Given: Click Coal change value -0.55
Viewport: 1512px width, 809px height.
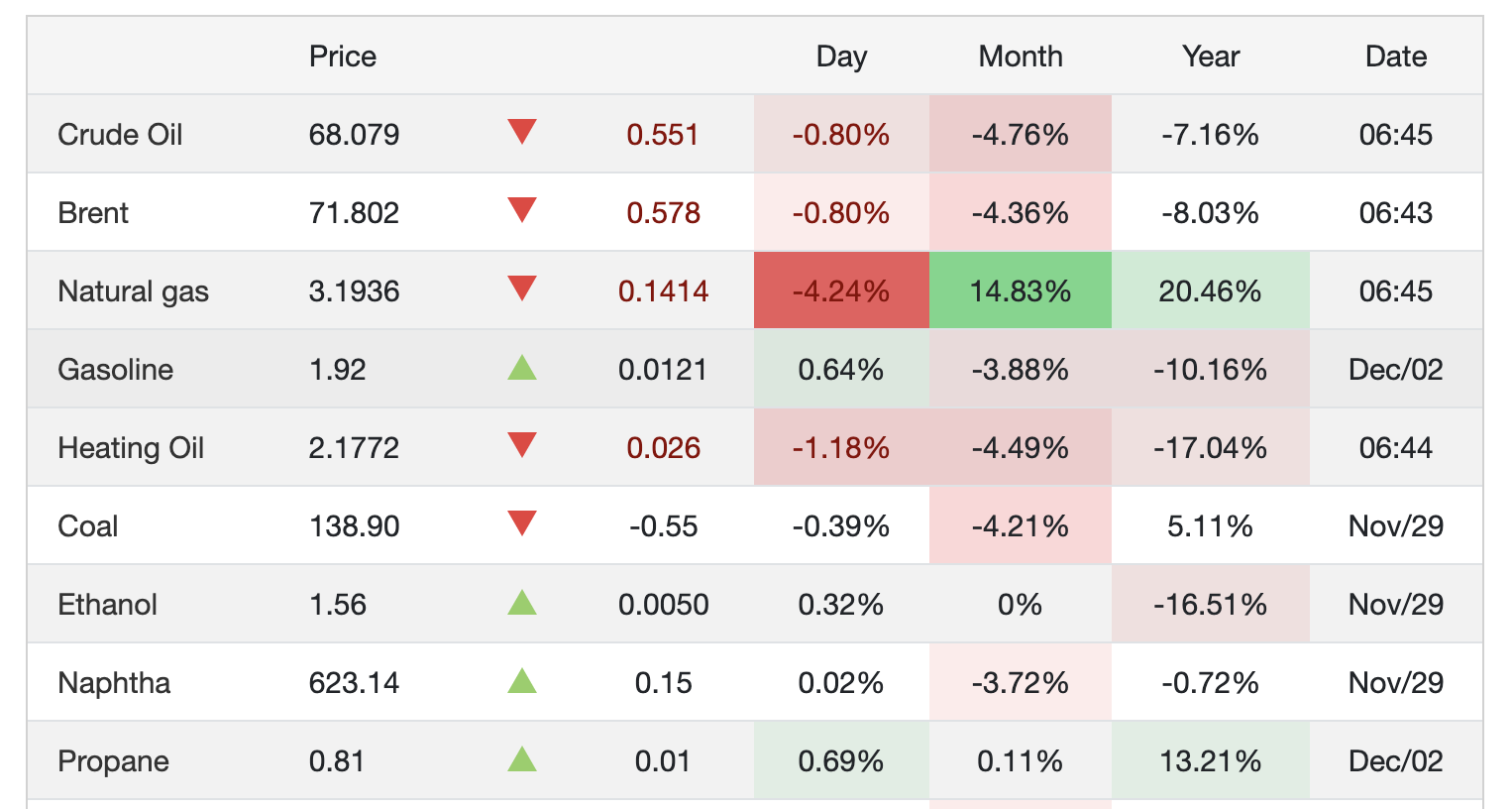Looking at the screenshot, I should [663, 525].
